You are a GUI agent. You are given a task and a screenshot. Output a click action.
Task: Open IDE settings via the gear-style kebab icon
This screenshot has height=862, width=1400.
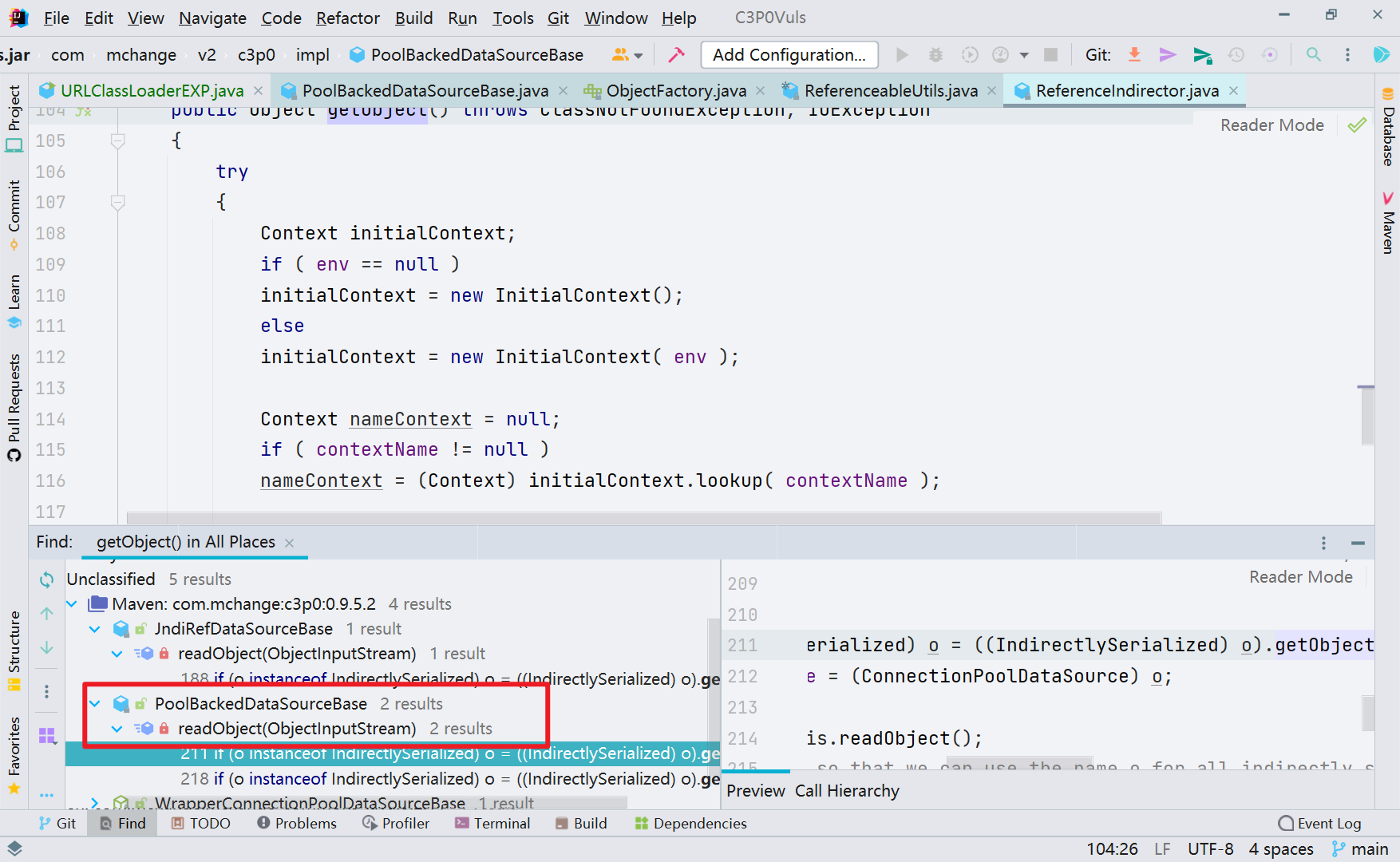1348,54
